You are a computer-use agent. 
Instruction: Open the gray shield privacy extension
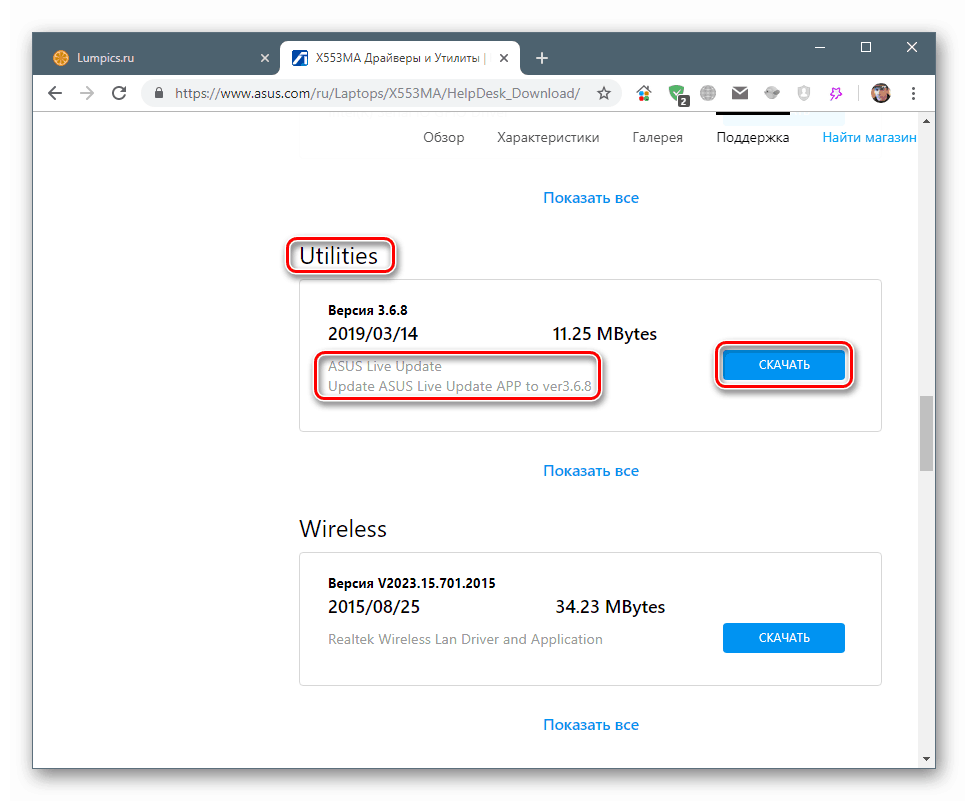pos(804,93)
